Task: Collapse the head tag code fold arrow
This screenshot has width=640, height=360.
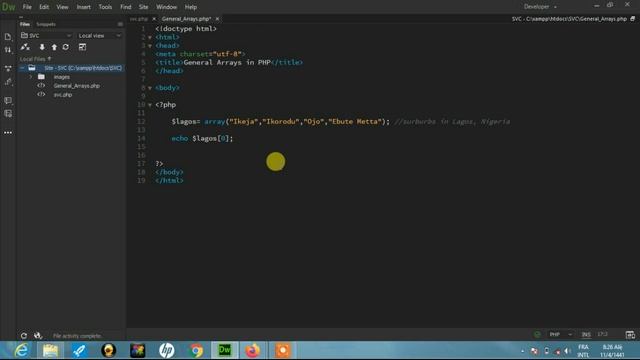Action: 150,46
